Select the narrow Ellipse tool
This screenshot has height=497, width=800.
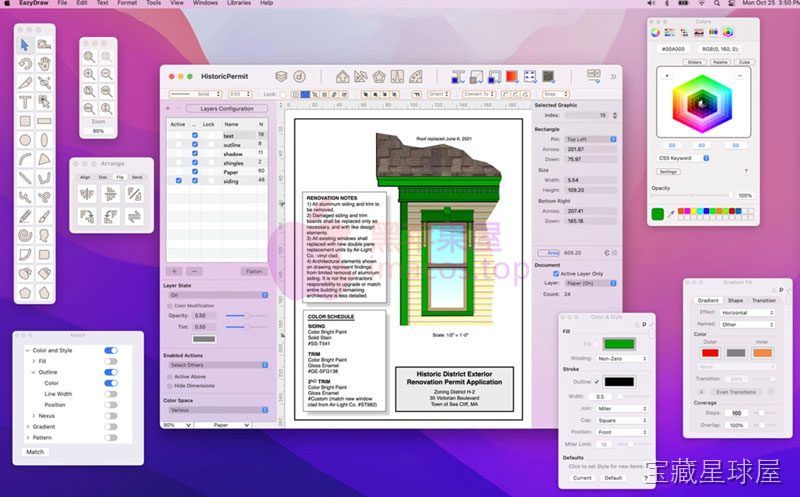pyautogui.click(x=44, y=140)
